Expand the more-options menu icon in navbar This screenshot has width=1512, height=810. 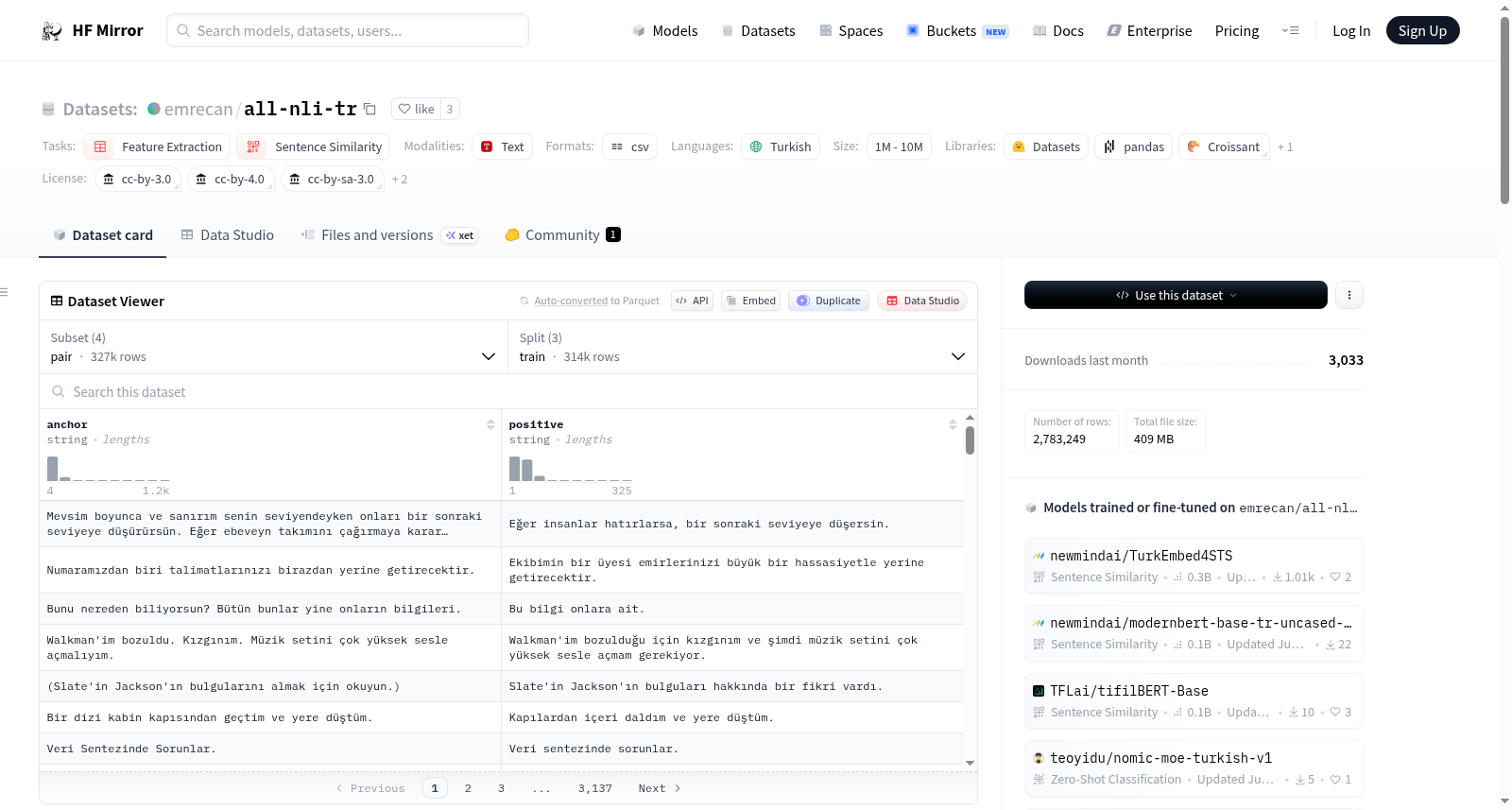click(1290, 30)
